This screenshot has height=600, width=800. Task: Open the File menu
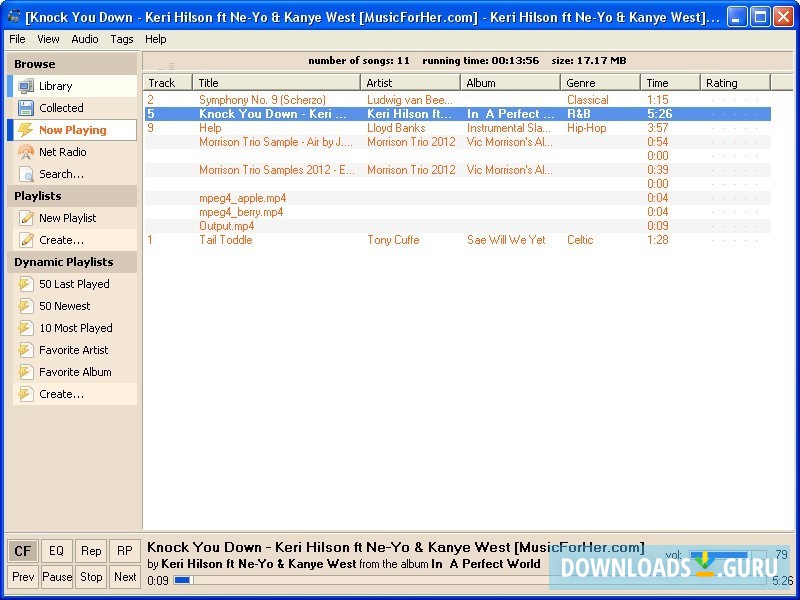(x=17, y=39)
